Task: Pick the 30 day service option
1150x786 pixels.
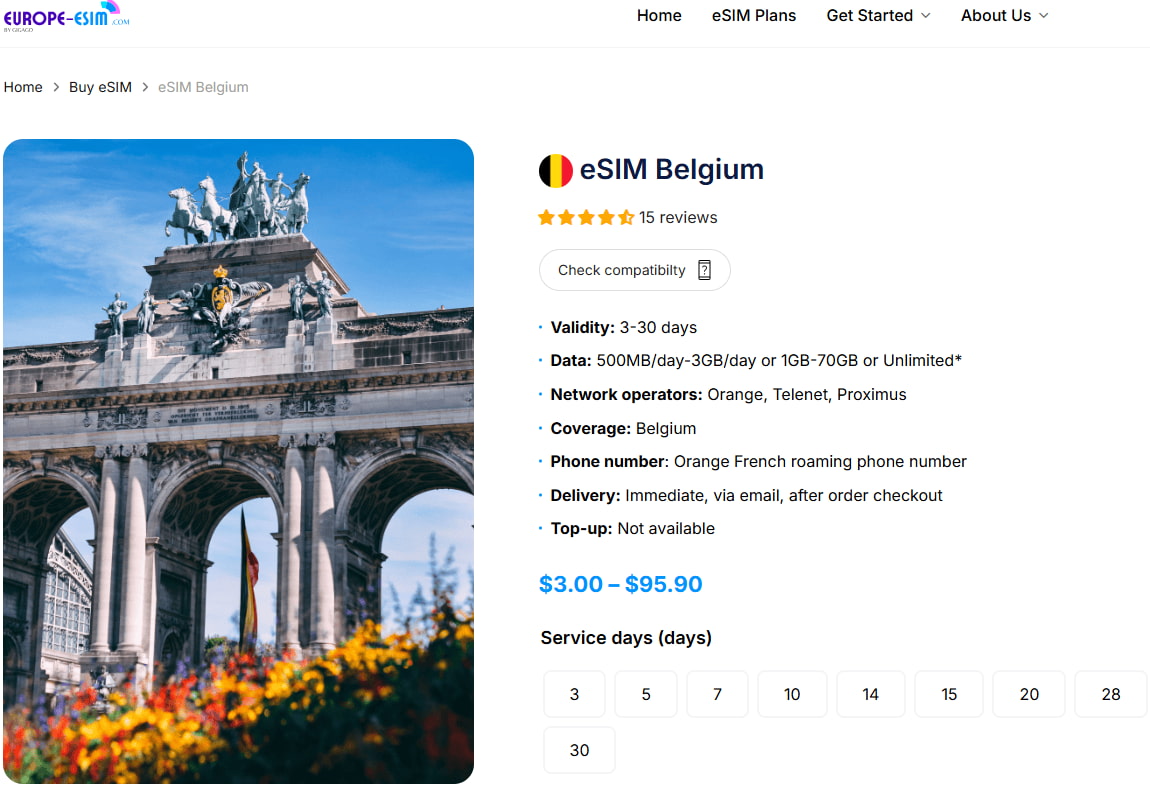Action: coord(579,749)
